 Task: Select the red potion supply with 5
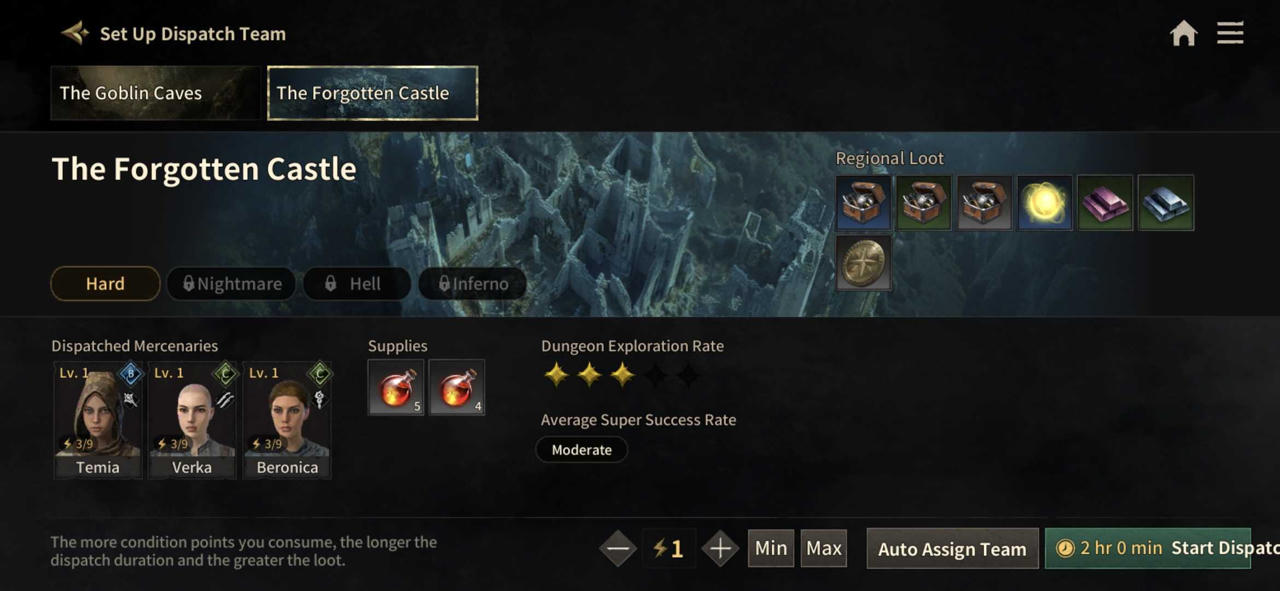click(396, 388)
